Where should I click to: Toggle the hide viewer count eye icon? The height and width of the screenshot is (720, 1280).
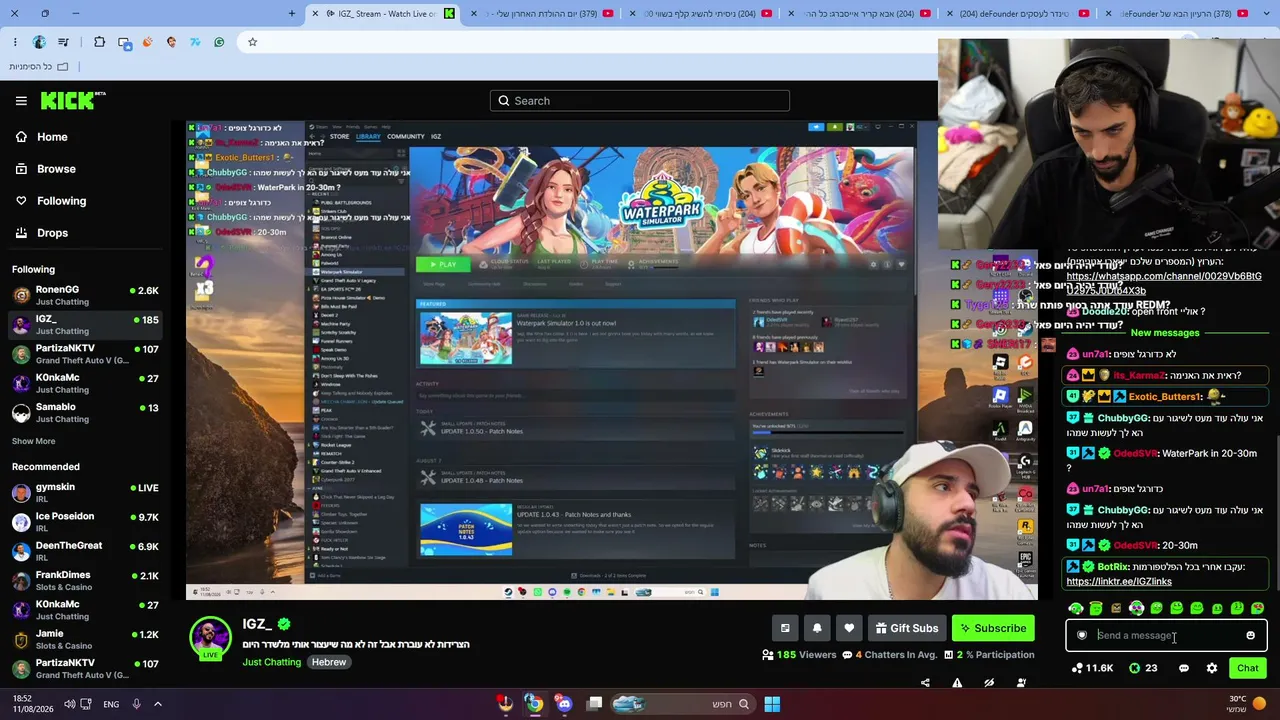pos(989,683)
